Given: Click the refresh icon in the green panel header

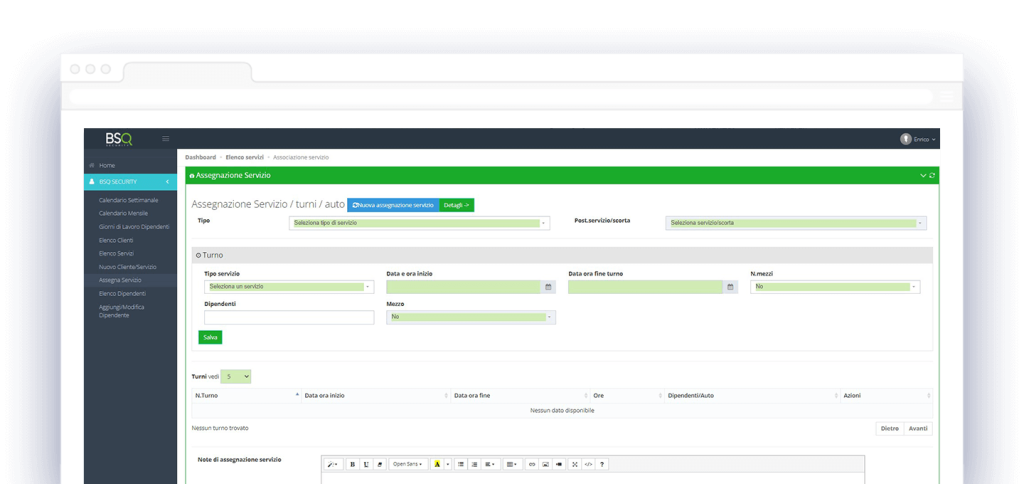Looking at the screenshot, I should point(932,175).
